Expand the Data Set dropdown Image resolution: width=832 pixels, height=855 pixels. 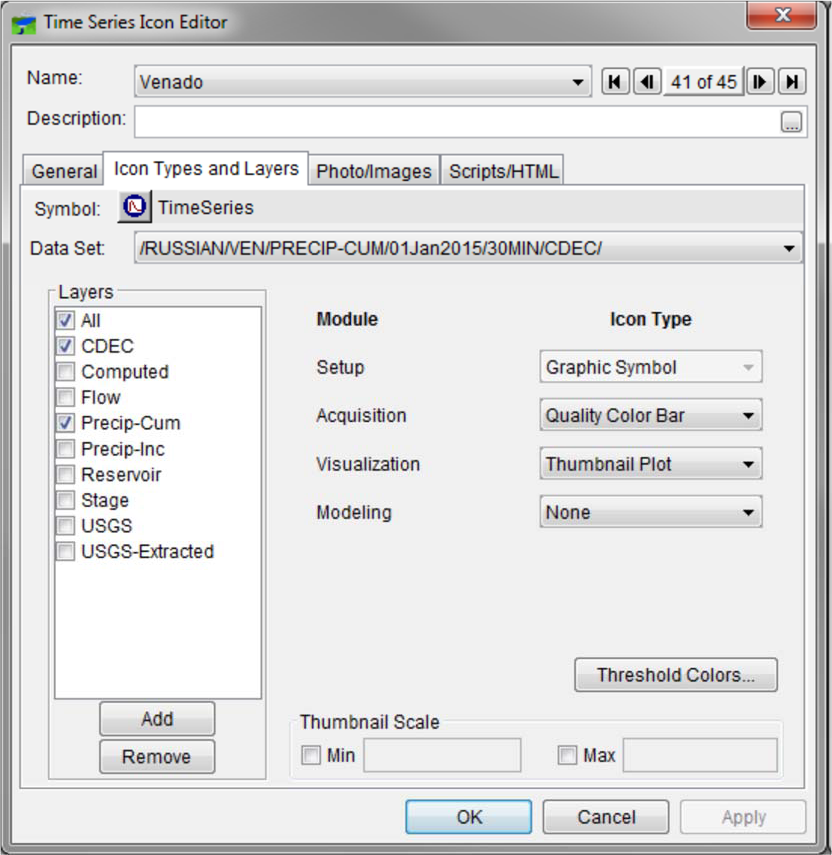point(788,248)
